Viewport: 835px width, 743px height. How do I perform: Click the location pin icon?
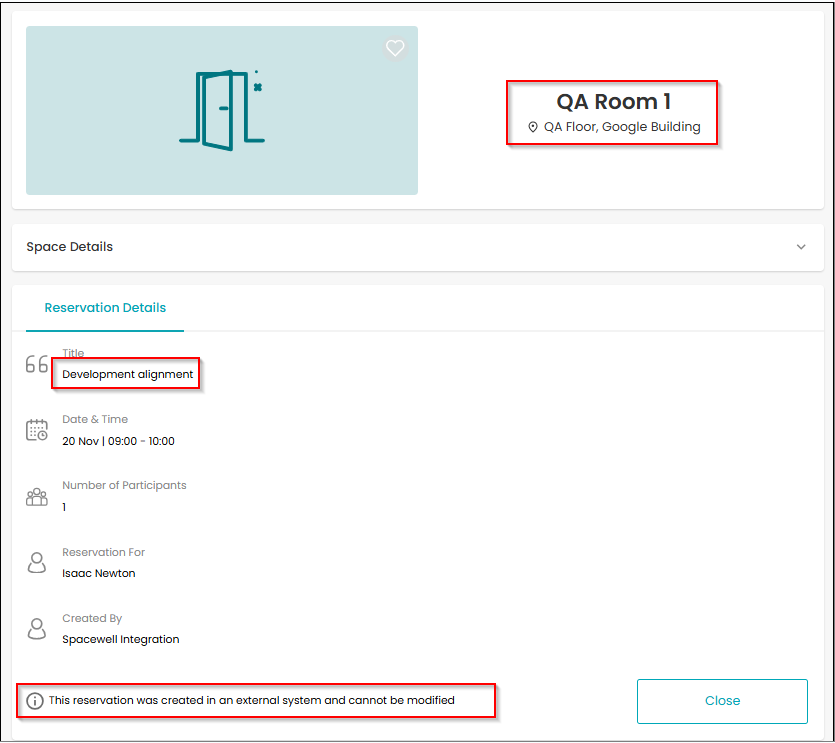533,127
